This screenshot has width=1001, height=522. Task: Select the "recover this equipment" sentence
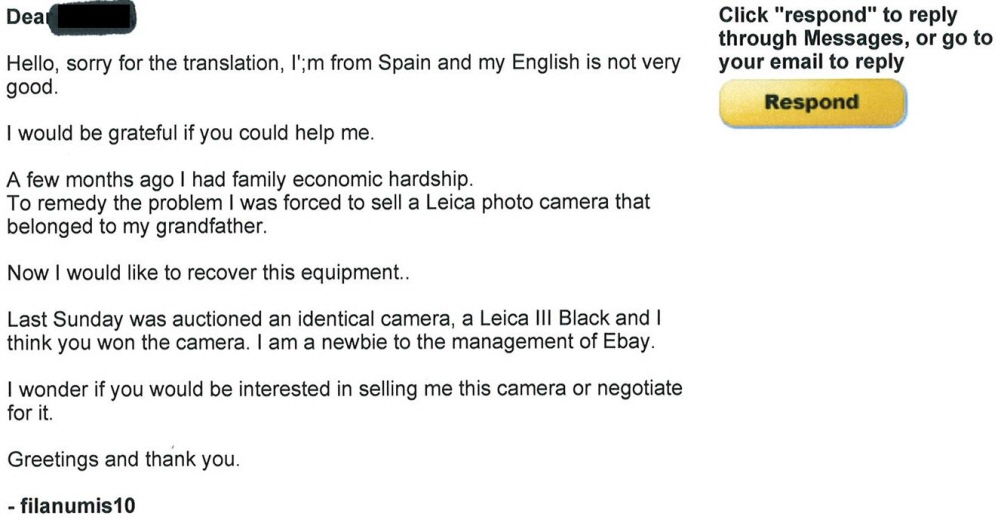[208, 272]
